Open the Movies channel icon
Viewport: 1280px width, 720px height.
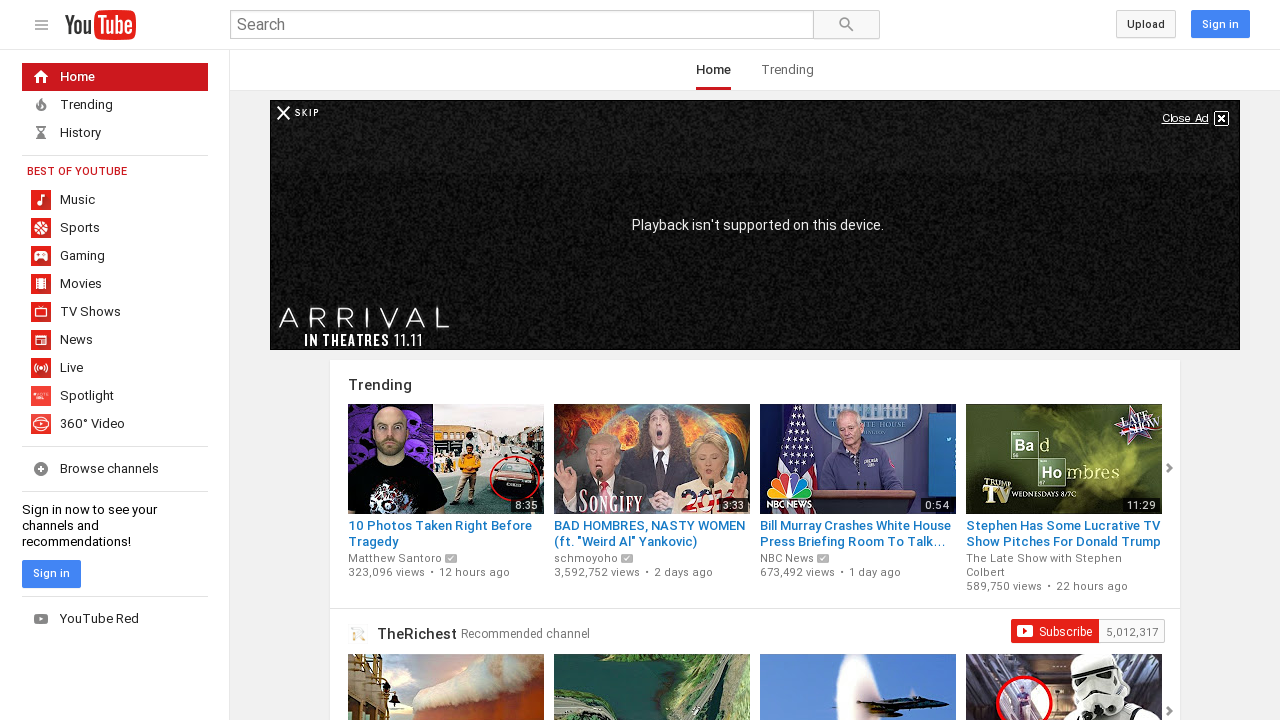pos(41,284)
